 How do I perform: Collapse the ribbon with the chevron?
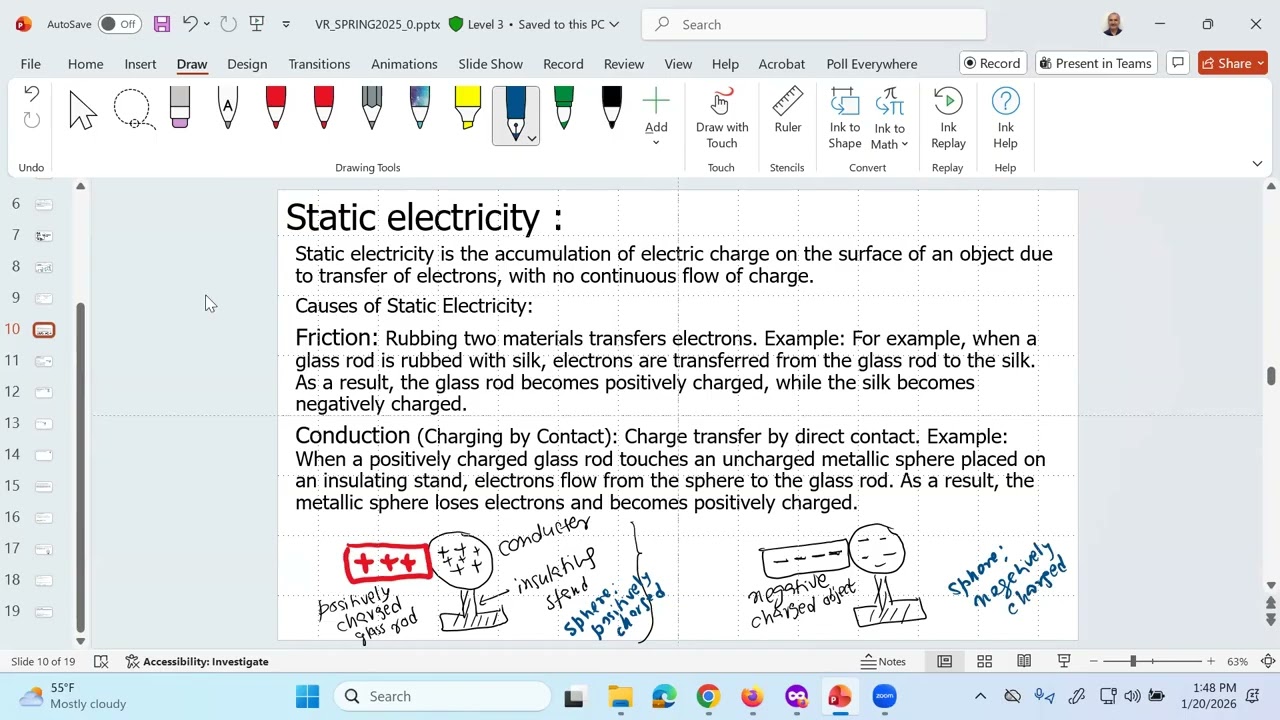[1257, 164]
